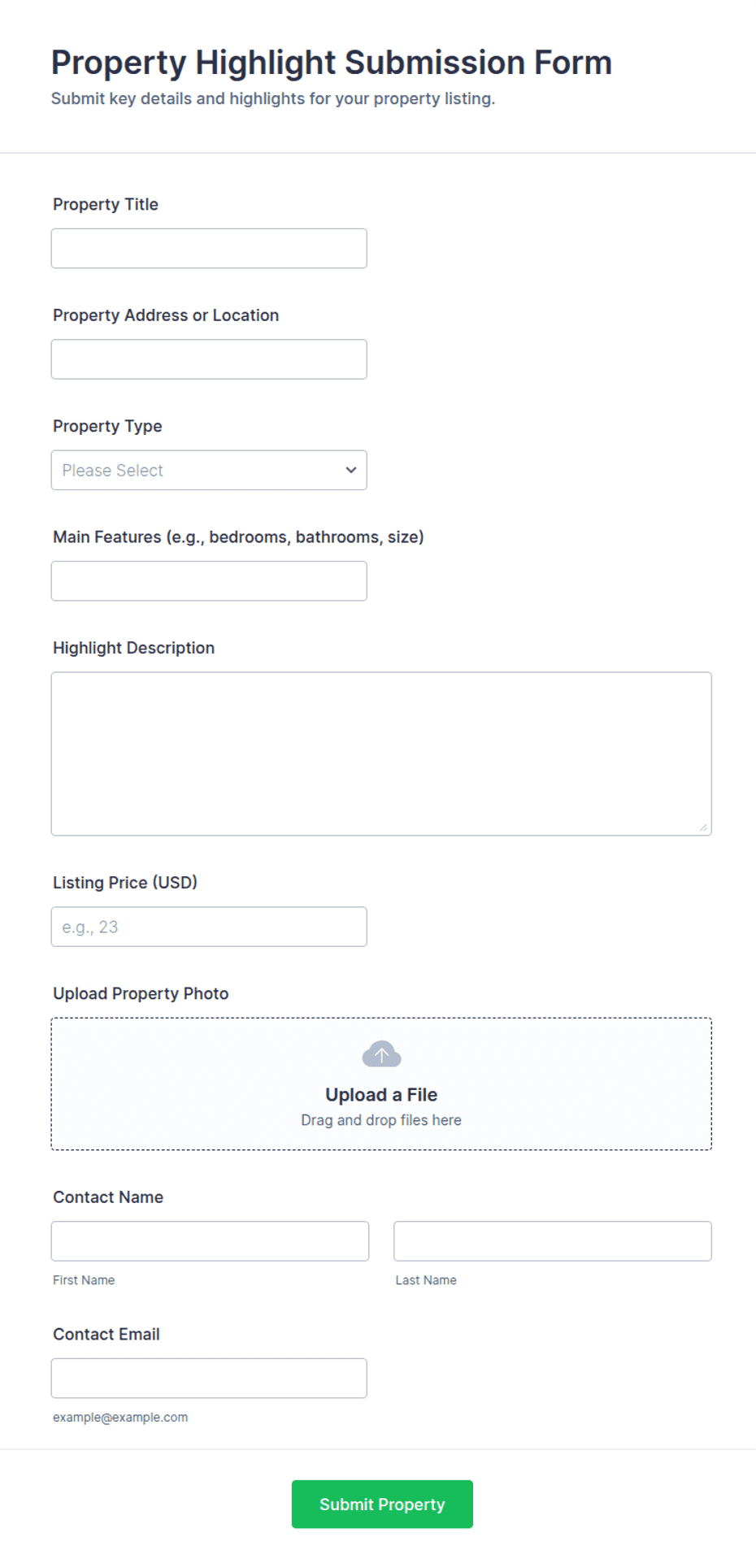Click the textarea resize handle in Highlight Description

point(703,827)
